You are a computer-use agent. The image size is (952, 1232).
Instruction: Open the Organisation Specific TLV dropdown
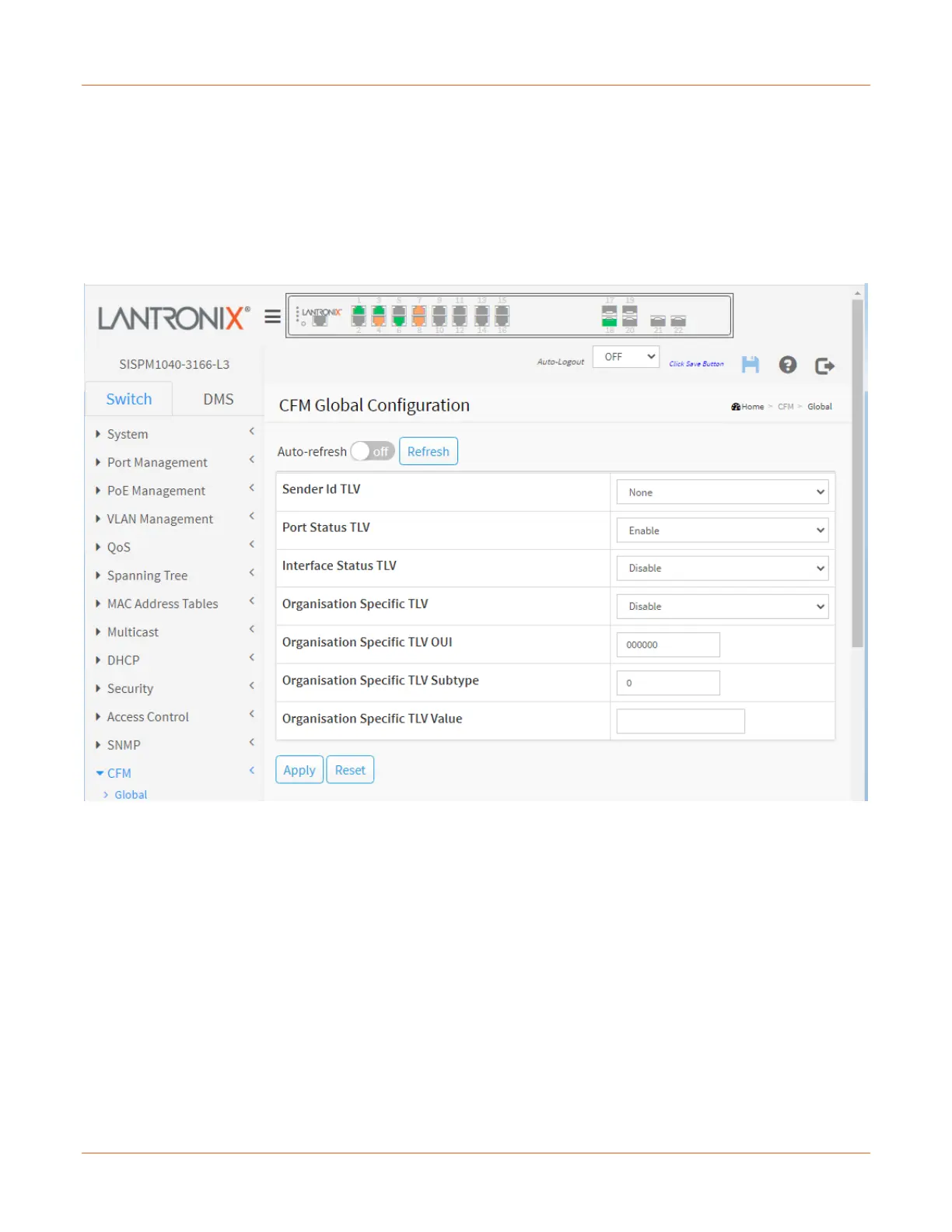click(x=723, y=606)
